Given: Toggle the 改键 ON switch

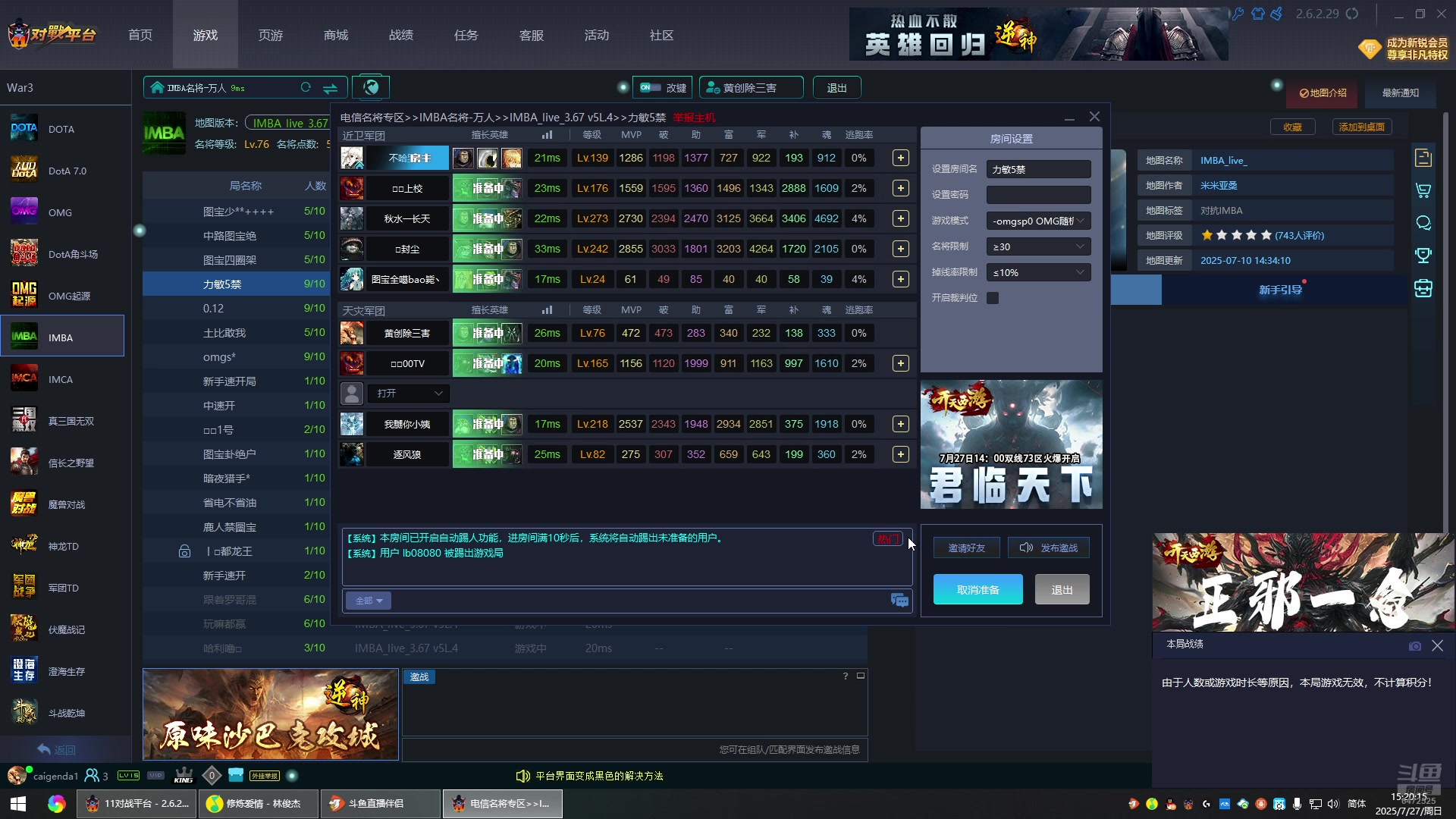Looking at the screenshot, I should tap(651, 87).
